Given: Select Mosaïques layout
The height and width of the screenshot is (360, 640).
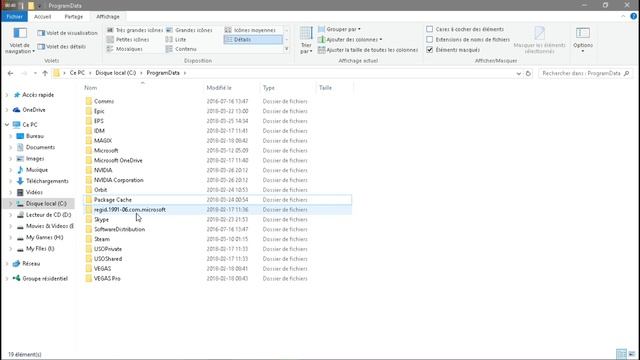Looking at the screenshot, I should point(124,49).
